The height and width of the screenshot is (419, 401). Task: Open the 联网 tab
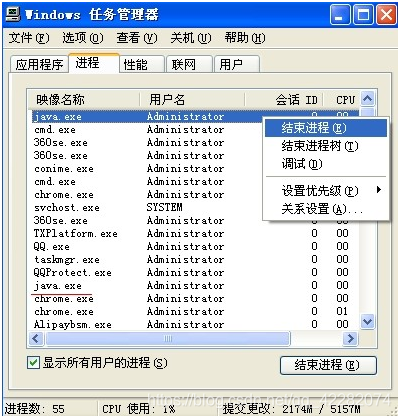point(189,64)
